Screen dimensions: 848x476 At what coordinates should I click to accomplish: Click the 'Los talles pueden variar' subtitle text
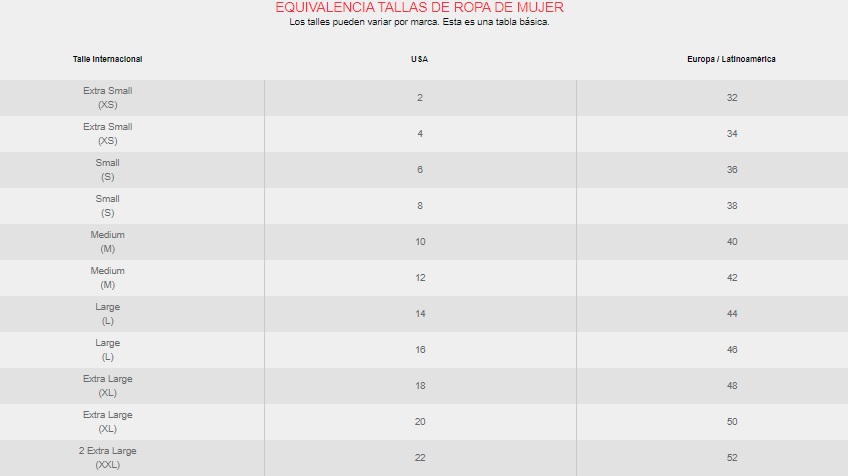point(419,22)
